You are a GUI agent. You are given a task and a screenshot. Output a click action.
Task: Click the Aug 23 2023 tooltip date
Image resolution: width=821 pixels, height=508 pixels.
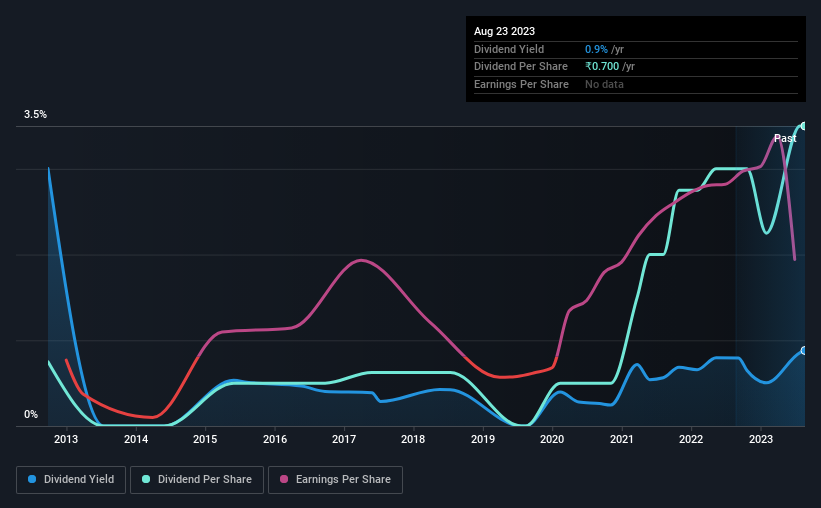click(x=504, y=31)
